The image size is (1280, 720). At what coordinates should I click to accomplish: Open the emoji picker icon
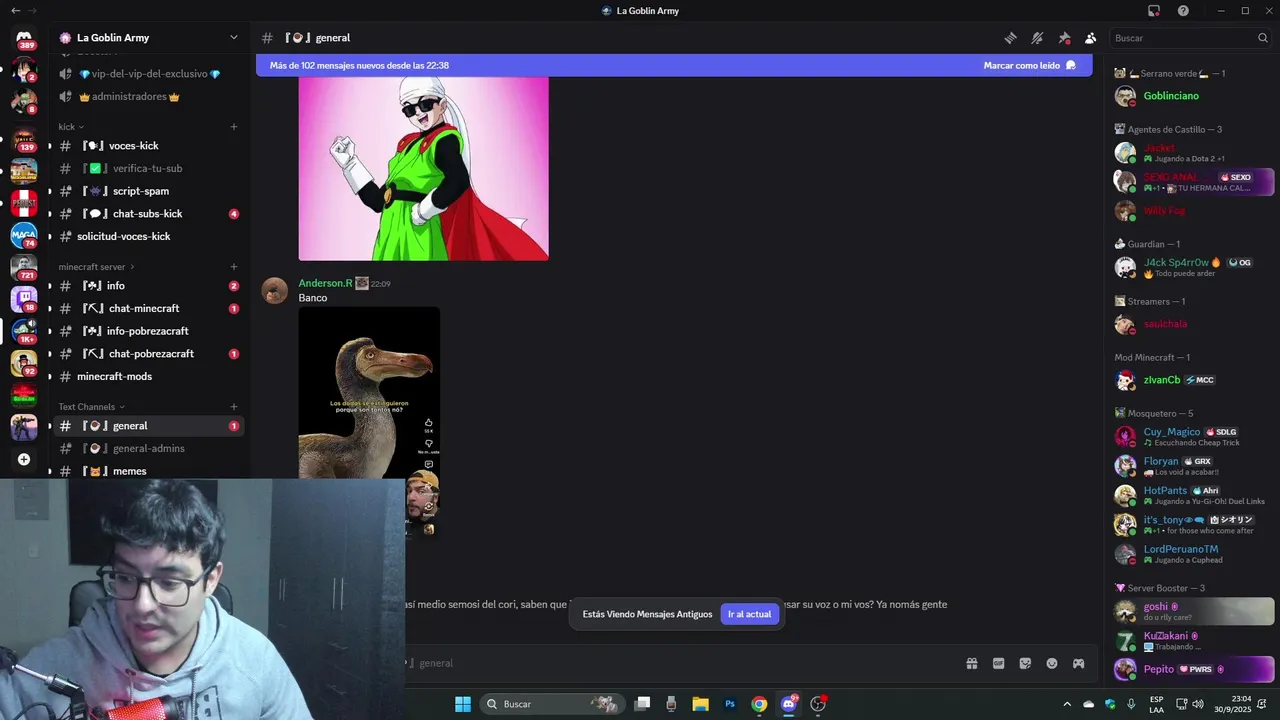(x=1052, y=663)
